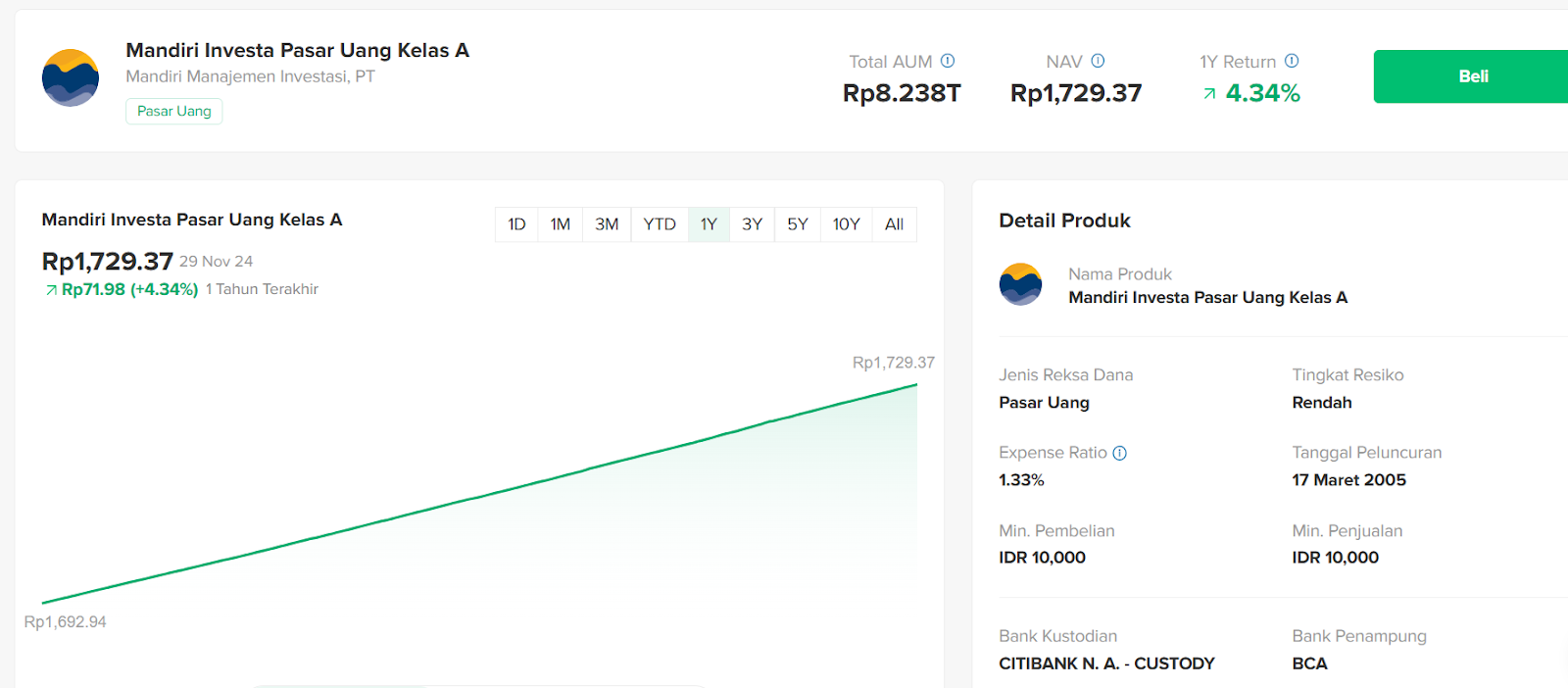Click the Rp1,729.37 chart end label
Screen dimensions: 1568x688
click(x=894, y=363)
